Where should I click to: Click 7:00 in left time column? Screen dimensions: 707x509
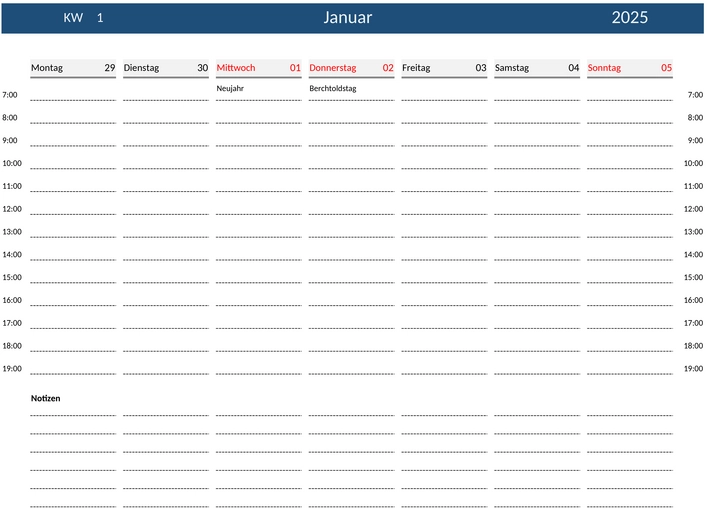9,95
